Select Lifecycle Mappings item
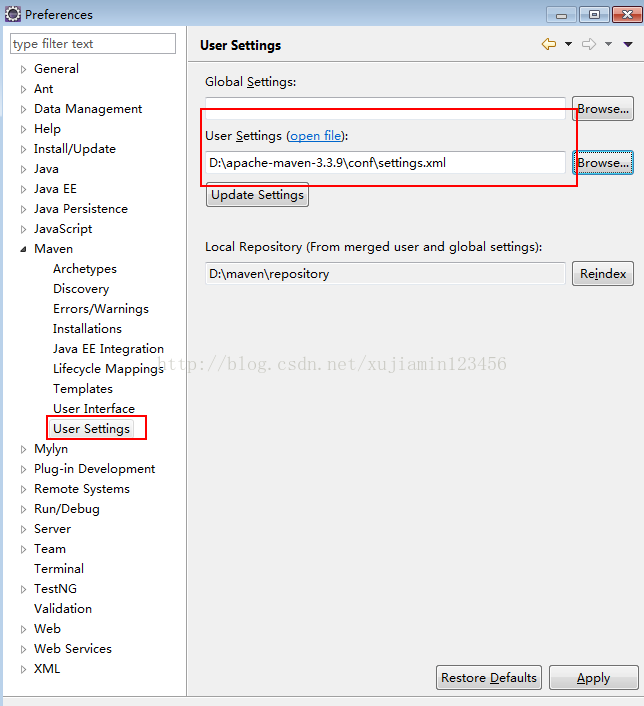The height and width of the screenshot is (706, 644). [108, 369]
